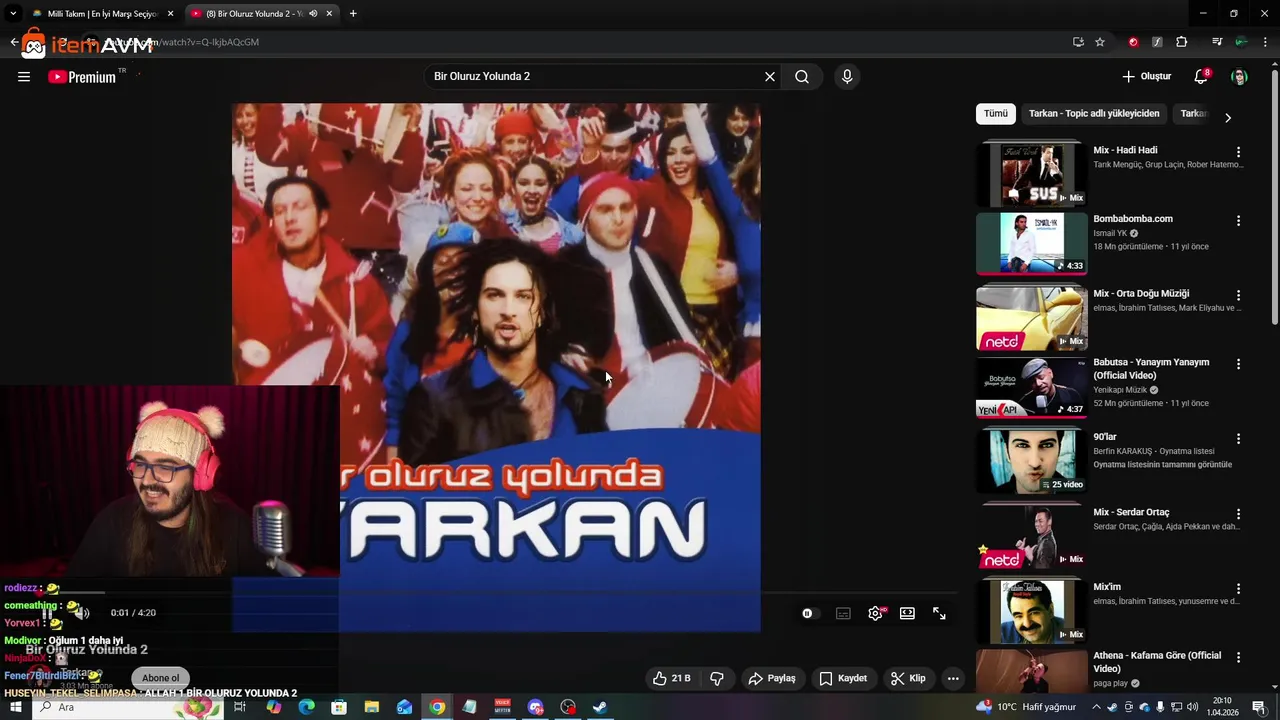
Task: Start voice search with the microphone
Action: [x=847, y=77]
